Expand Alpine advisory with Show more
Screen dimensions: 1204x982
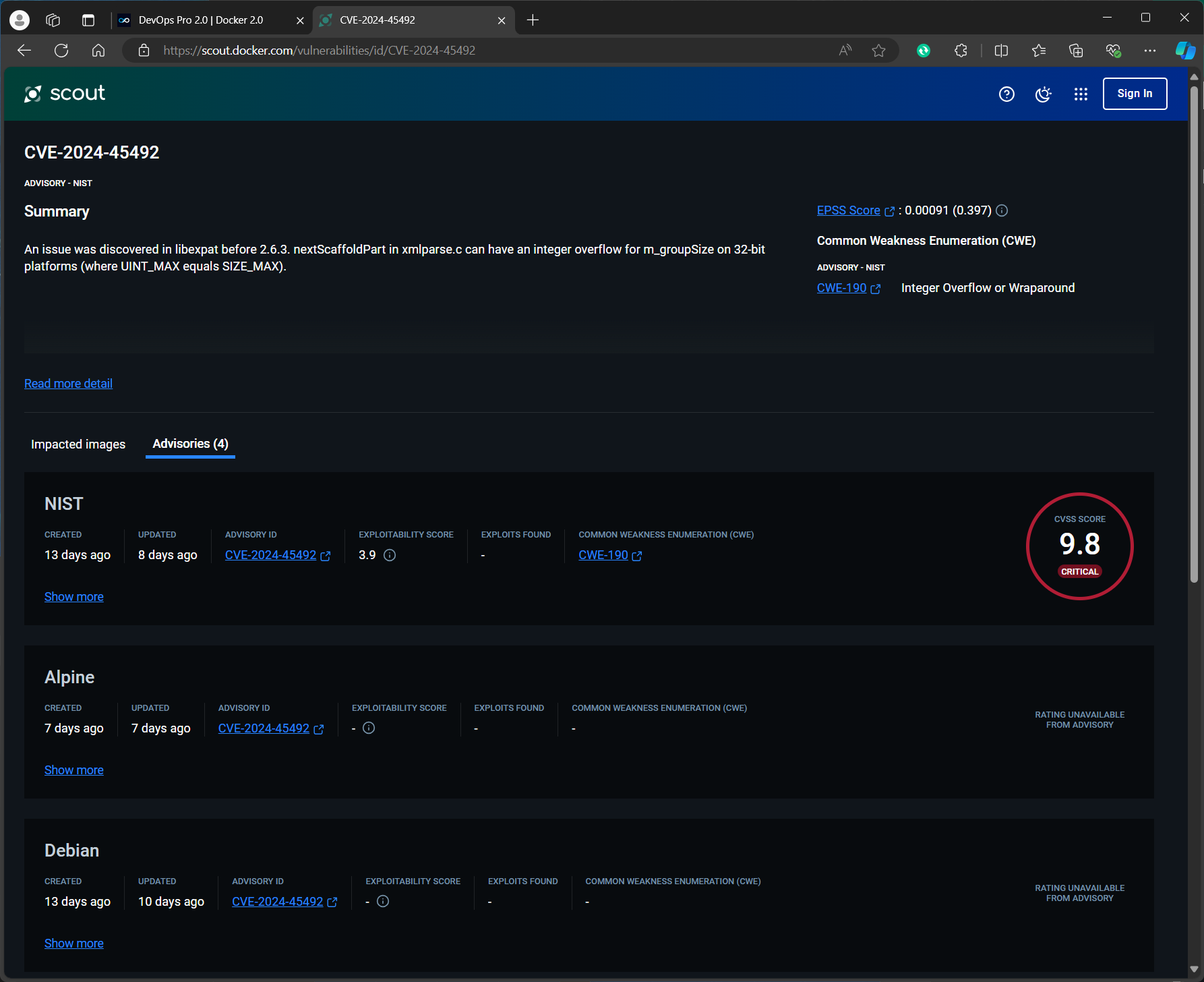[x=74, y=770]
